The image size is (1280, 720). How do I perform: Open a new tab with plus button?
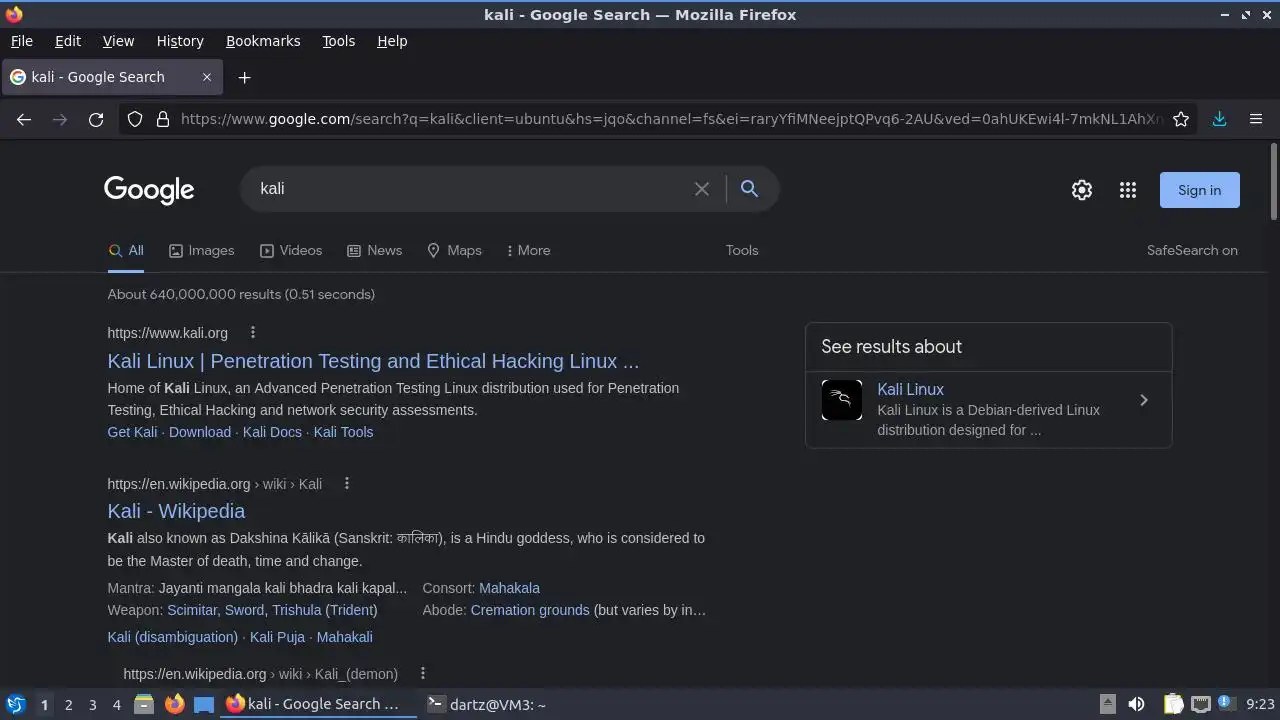[244, 77]
